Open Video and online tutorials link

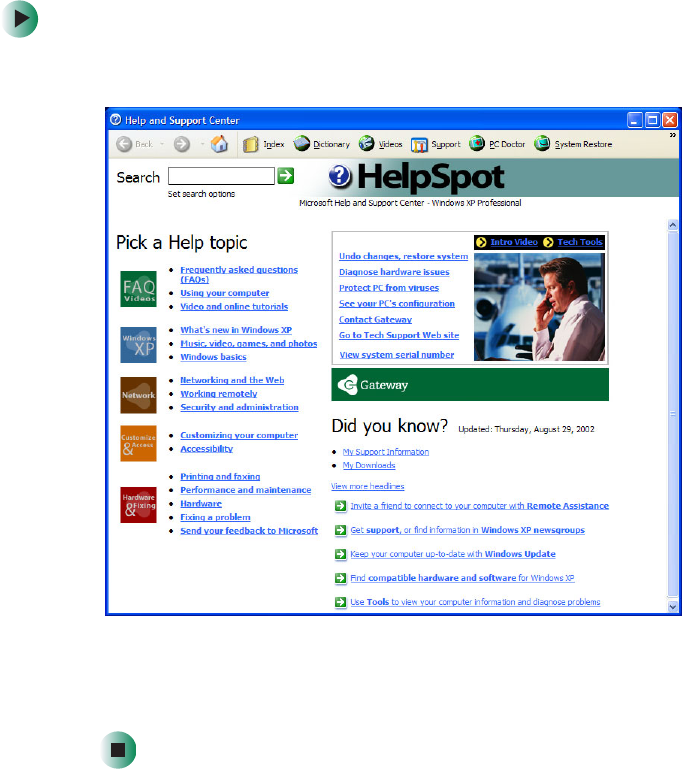(x=234, y=307)
